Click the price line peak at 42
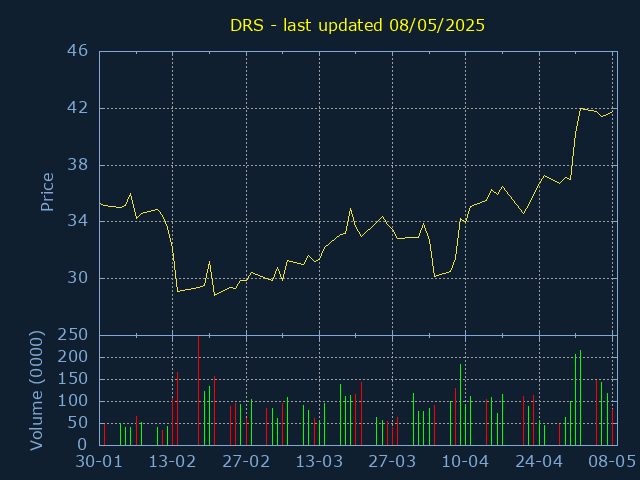Screen dimensions: 640x480 [x=580, y=109]
